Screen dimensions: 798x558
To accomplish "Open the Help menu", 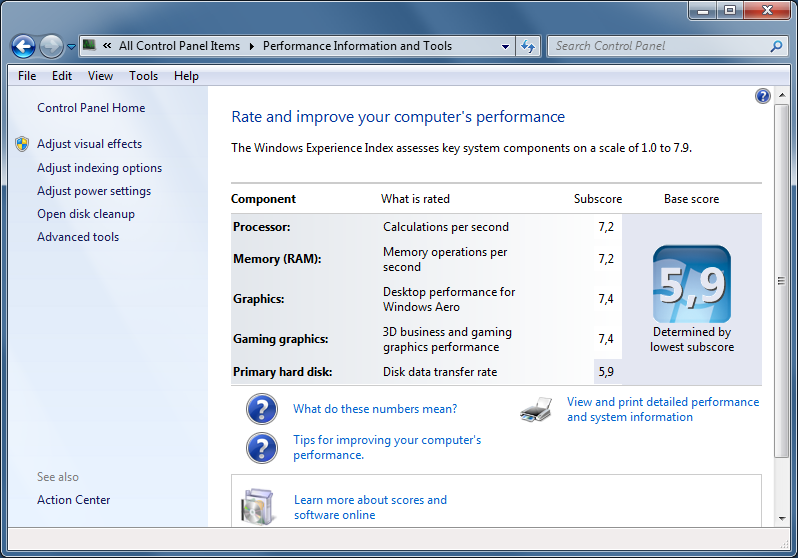I will [186, 76].
